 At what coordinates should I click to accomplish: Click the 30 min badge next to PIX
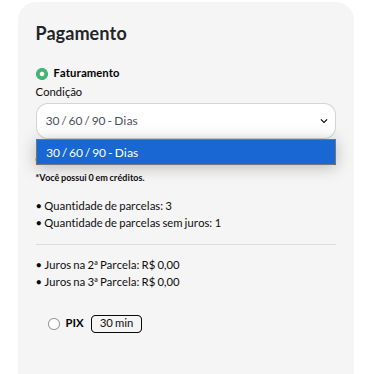click(x=116, y=324)
